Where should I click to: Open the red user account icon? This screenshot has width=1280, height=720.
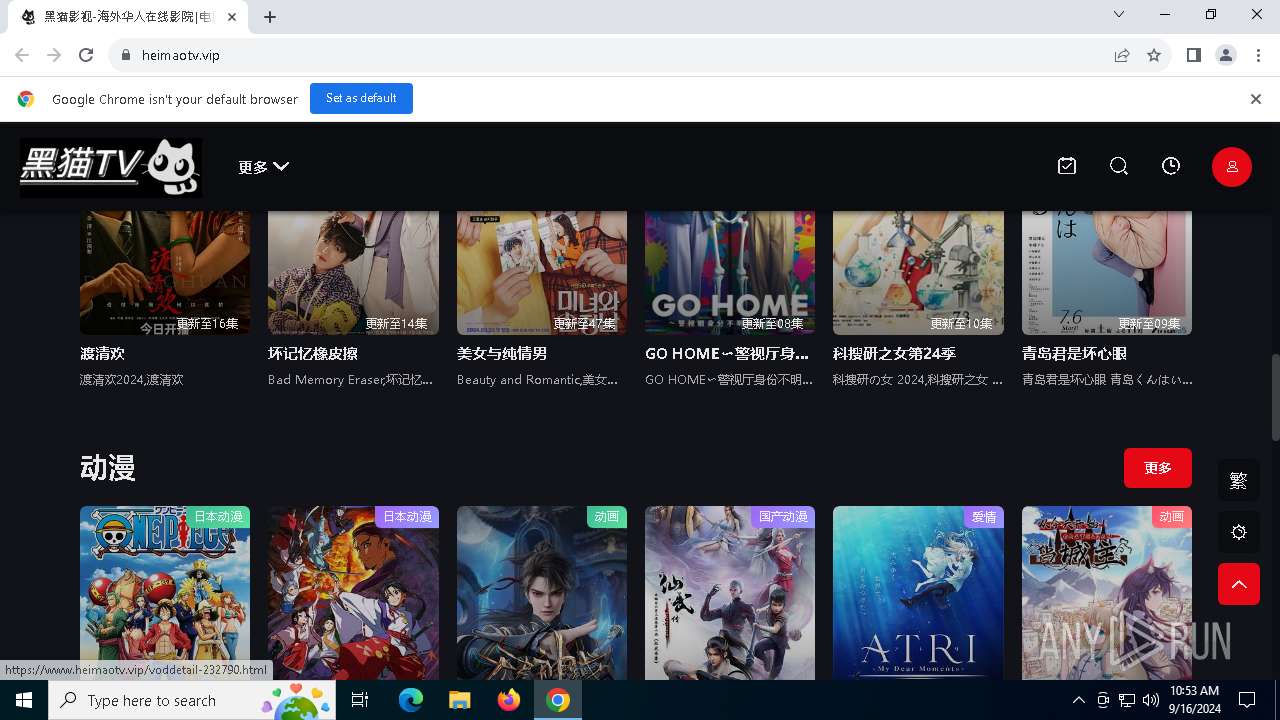point(1232,167)
